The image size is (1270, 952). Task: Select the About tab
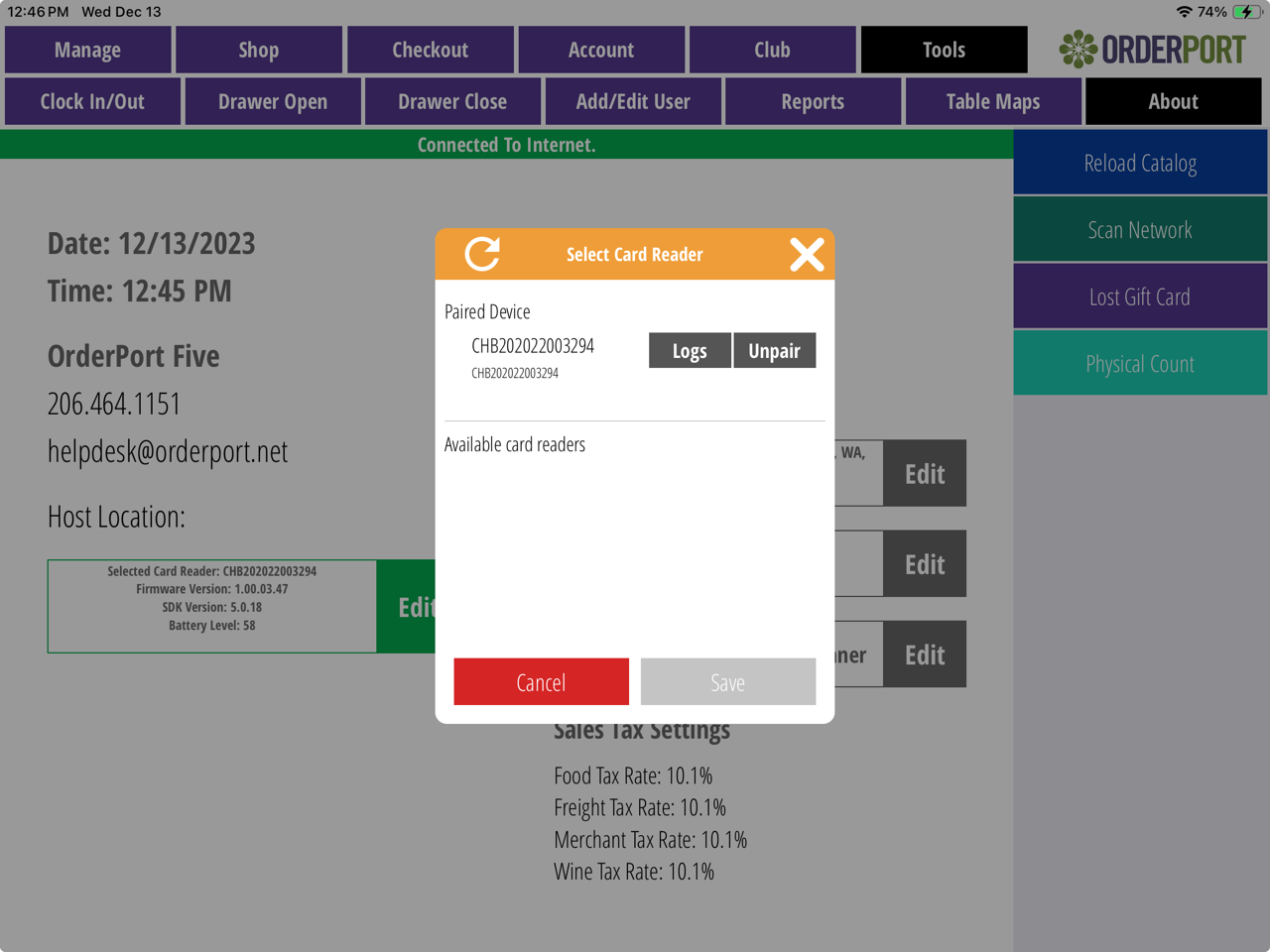(x=1174, y=101)
